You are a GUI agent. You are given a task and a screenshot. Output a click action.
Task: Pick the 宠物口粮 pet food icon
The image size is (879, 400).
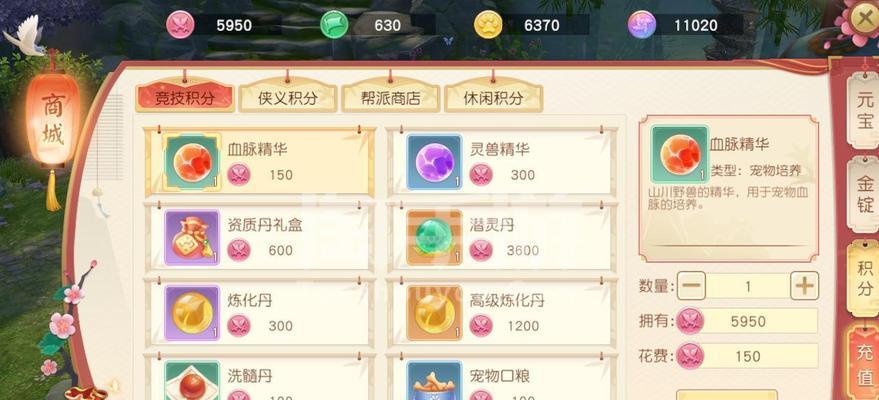[x=434, y=380]
